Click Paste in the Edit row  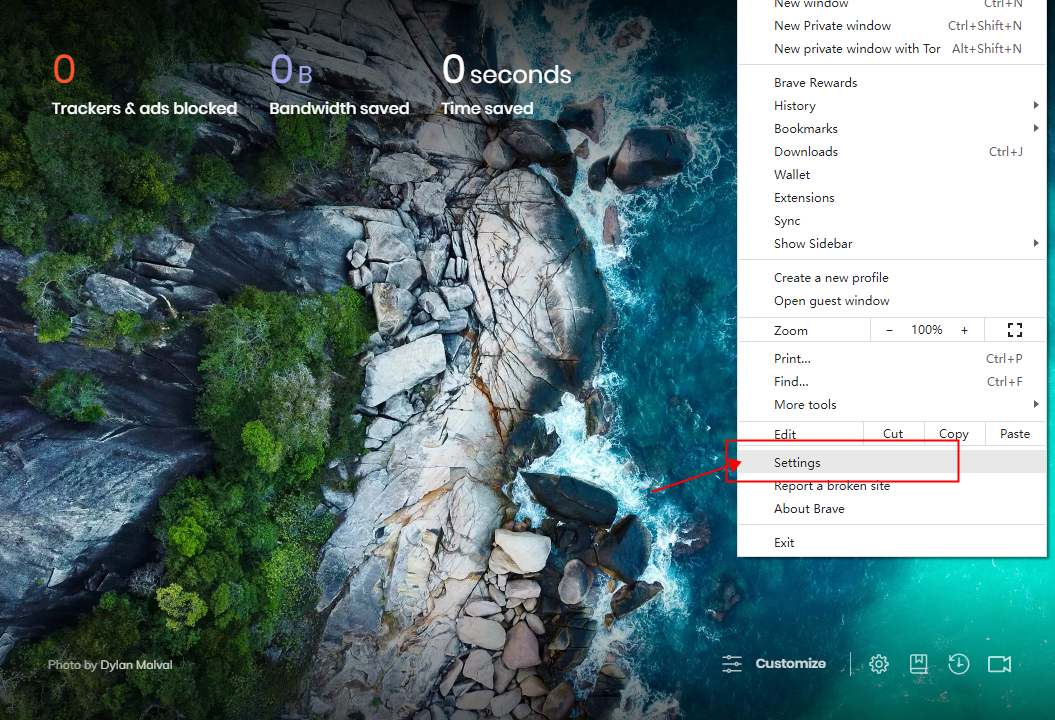click(1014, 434)
